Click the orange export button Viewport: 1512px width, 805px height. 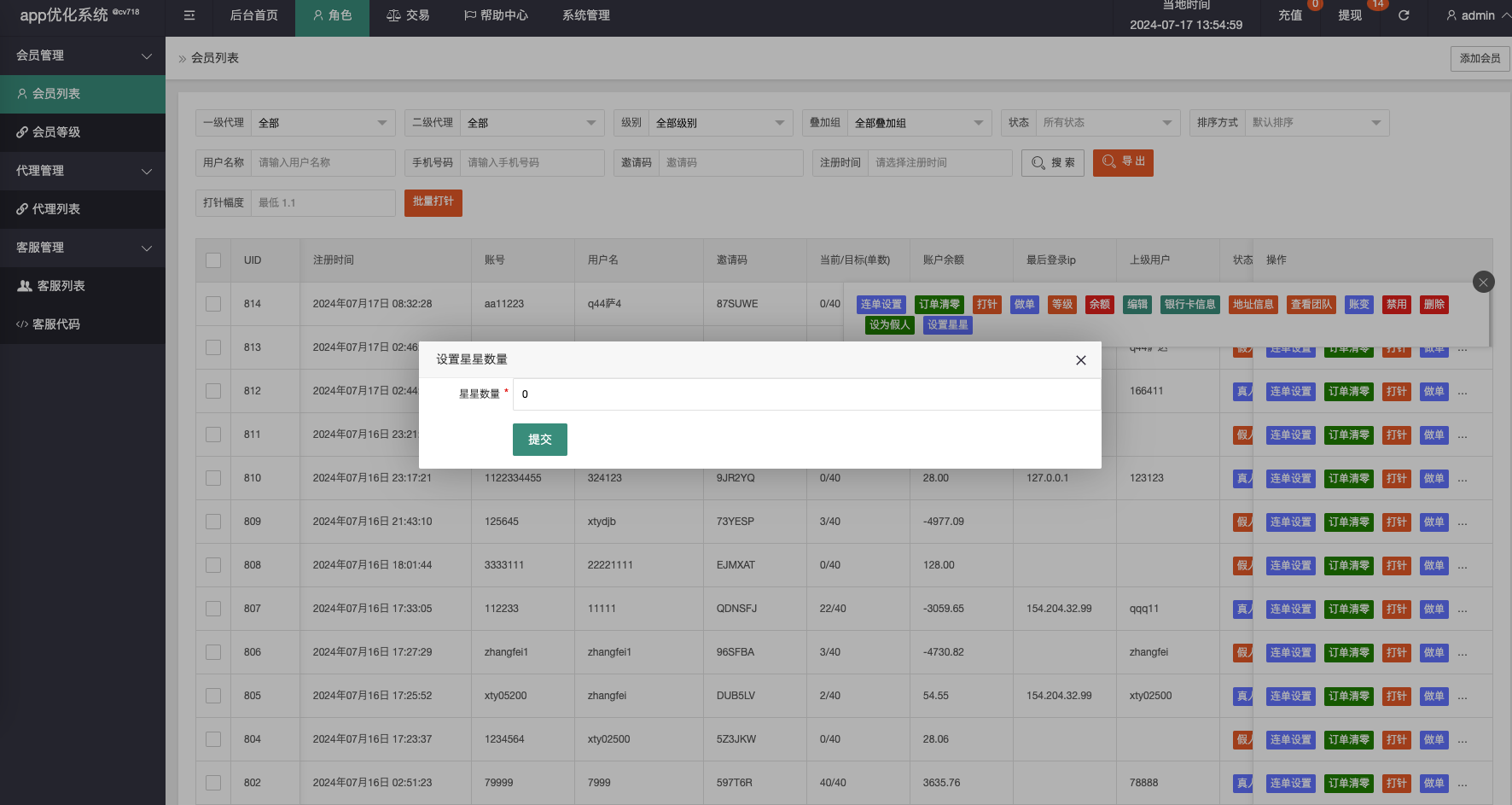point(1122,162)
